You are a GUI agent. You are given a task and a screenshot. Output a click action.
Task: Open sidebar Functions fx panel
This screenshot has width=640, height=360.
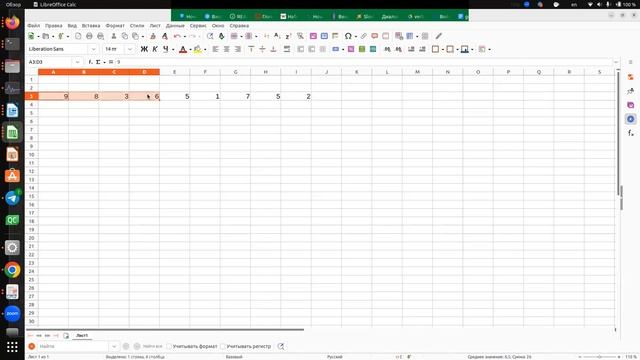[631, 133]
